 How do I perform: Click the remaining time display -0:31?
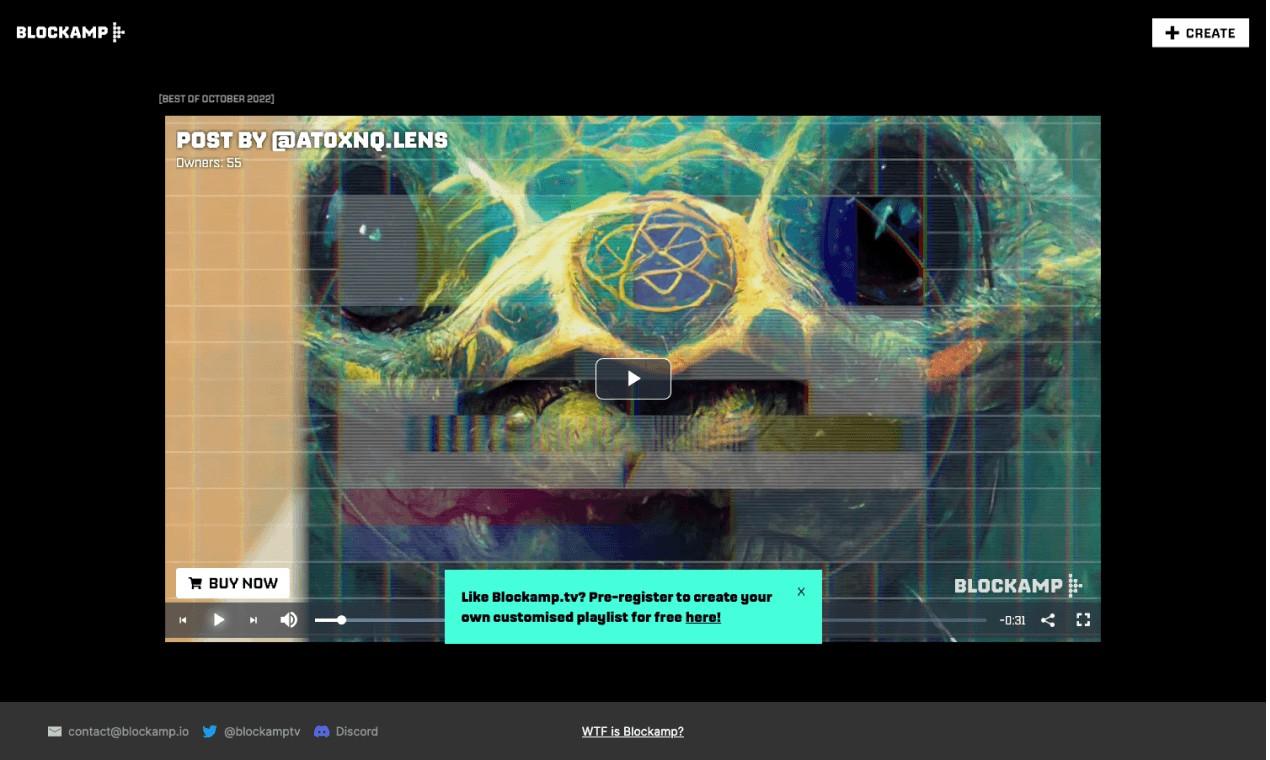click(x=1012, y=620)
